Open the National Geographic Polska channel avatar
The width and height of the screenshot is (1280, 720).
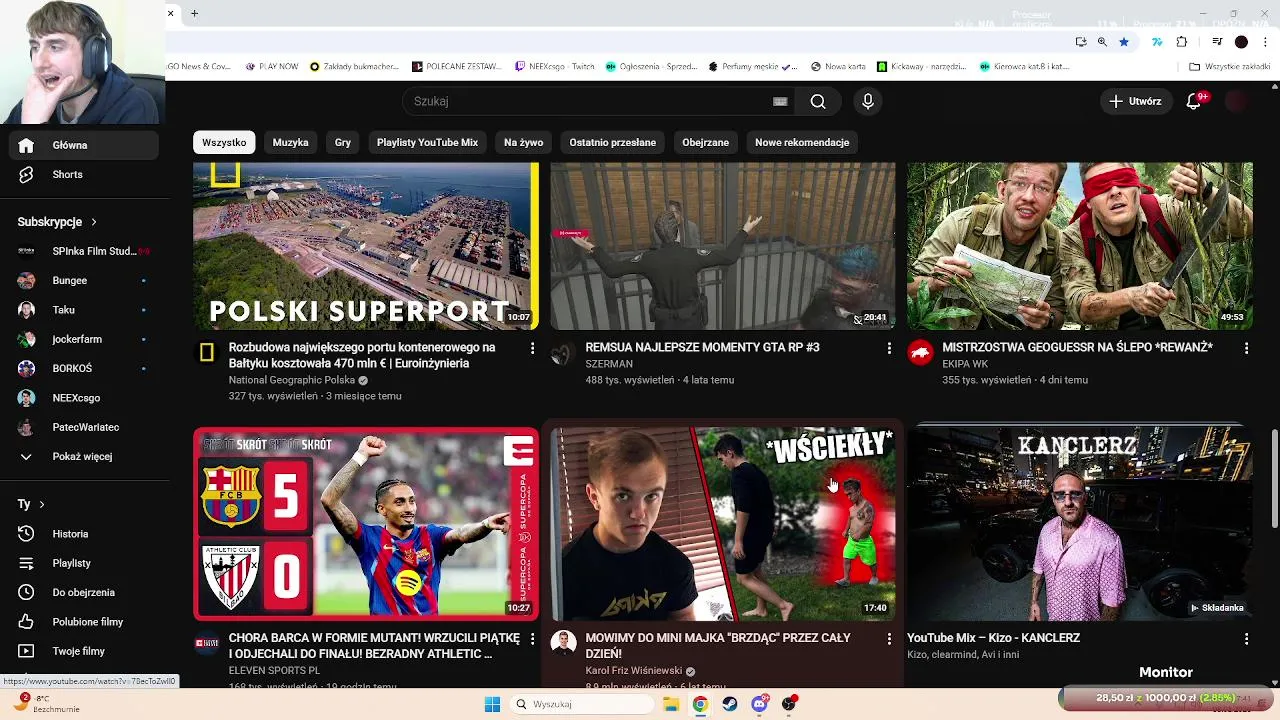tap(207, 352)
